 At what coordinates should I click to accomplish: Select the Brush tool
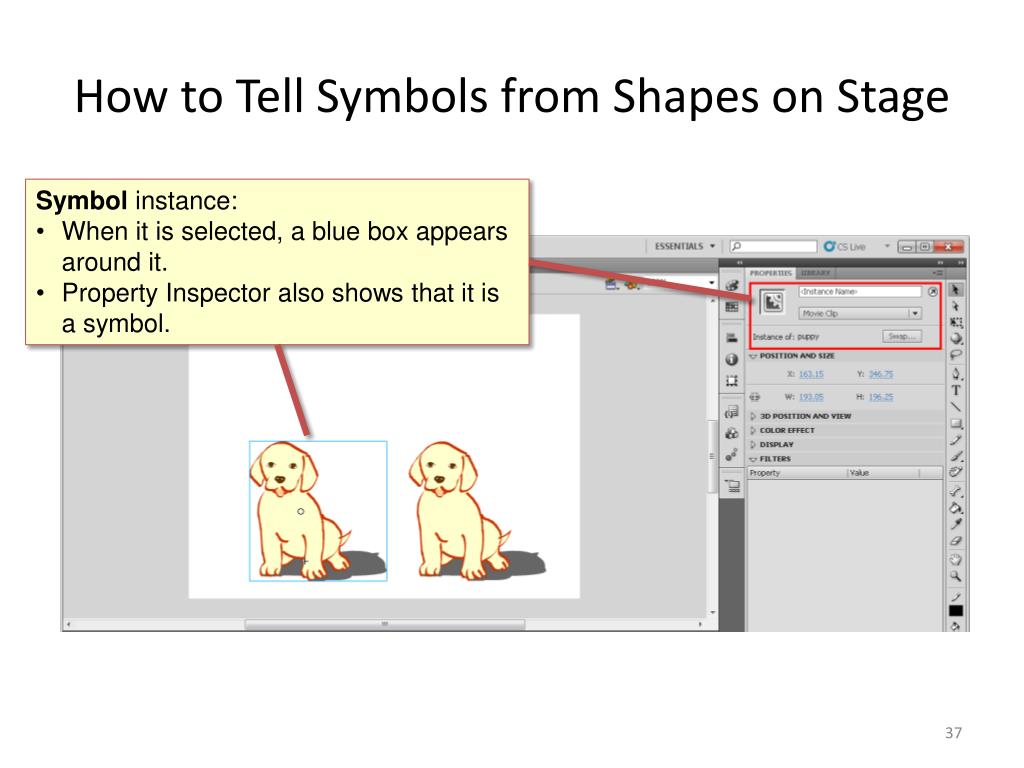(955, 456)
